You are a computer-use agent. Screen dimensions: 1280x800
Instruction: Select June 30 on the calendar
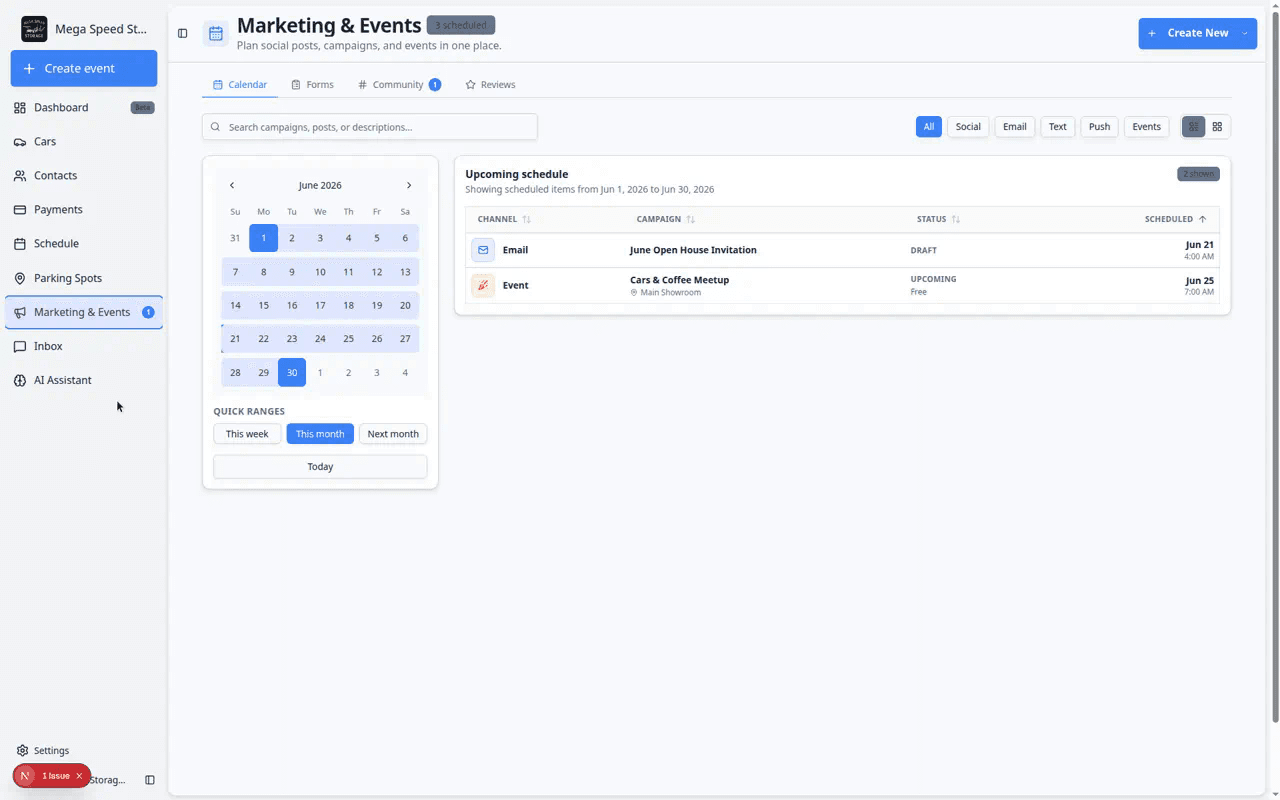coord(292,372)
